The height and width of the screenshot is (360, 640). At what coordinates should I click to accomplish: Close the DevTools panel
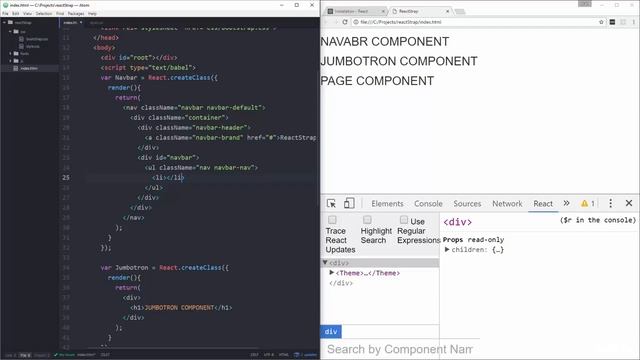629,203
